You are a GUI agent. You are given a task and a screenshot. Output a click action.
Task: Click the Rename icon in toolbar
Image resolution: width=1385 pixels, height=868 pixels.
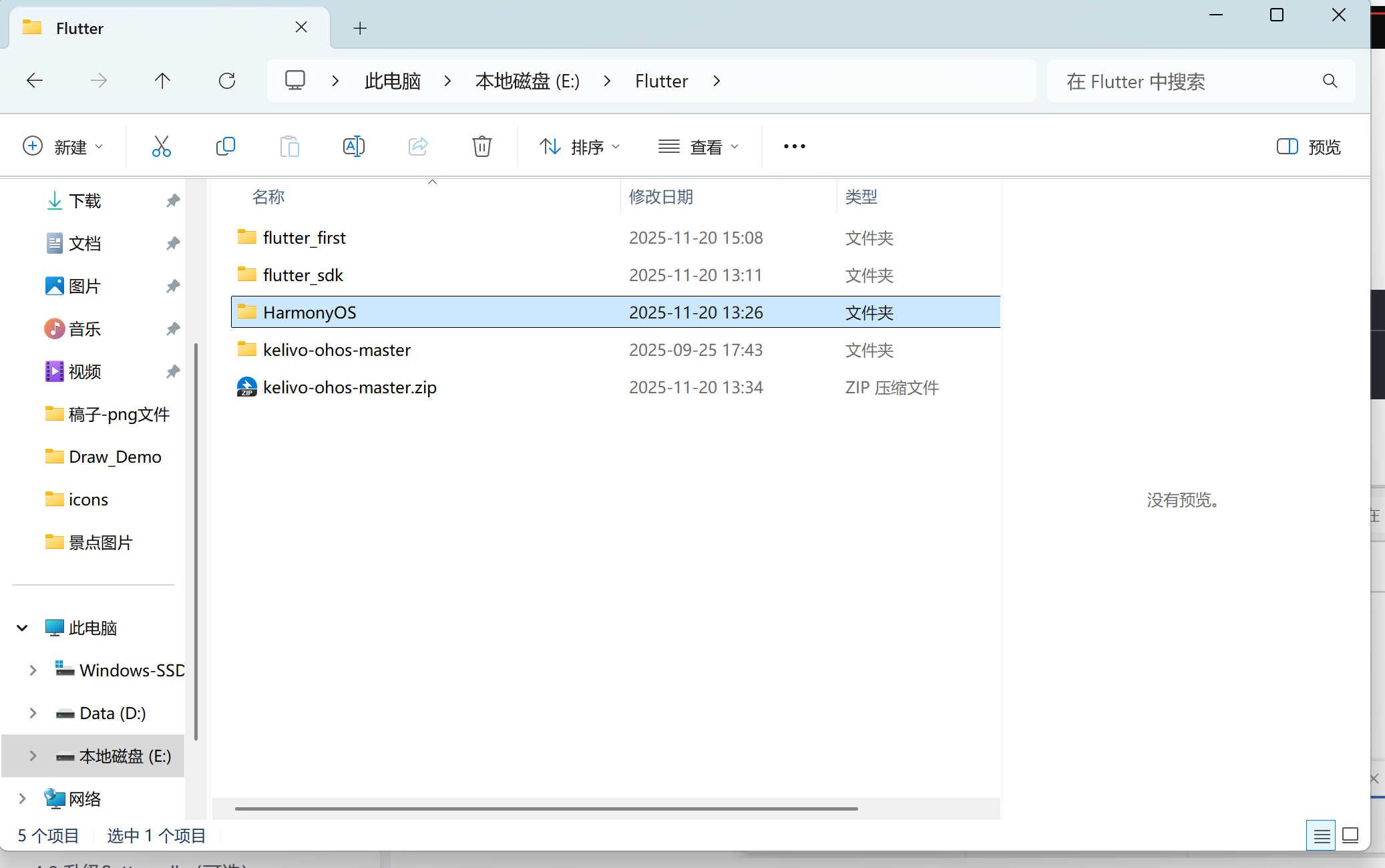coord(353,146)
